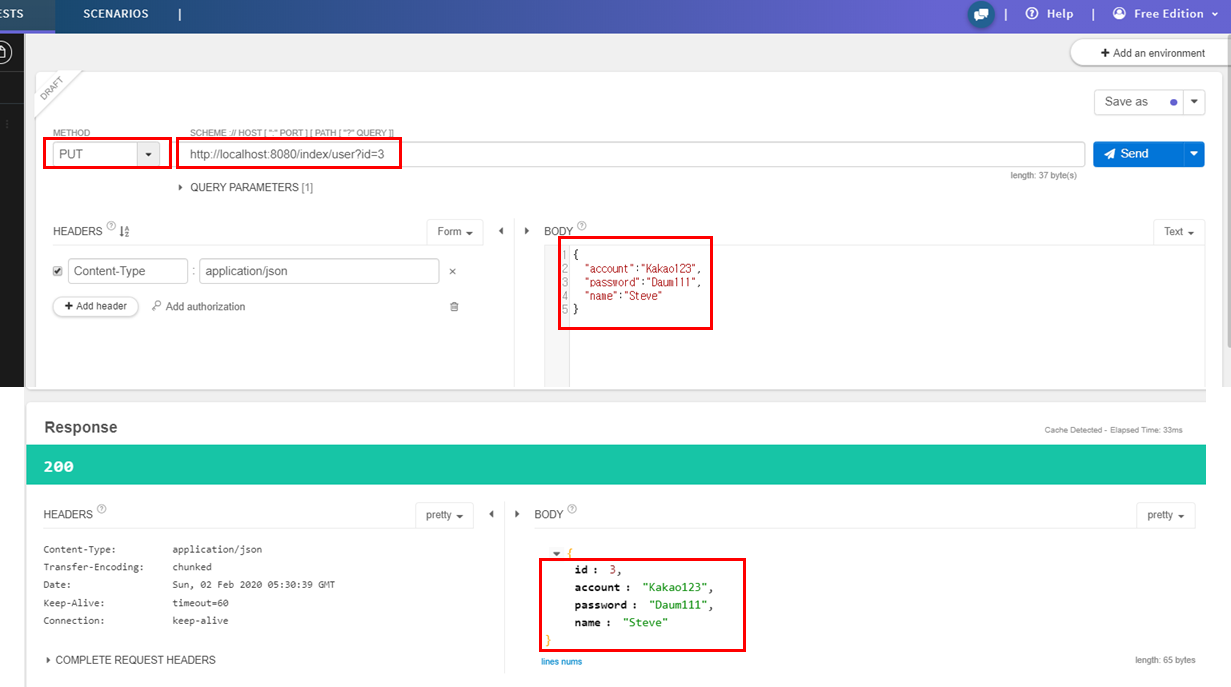Screen dimensions: 1231x687
Task: Collapse response headers pane with left arrow
Action: 491,514
